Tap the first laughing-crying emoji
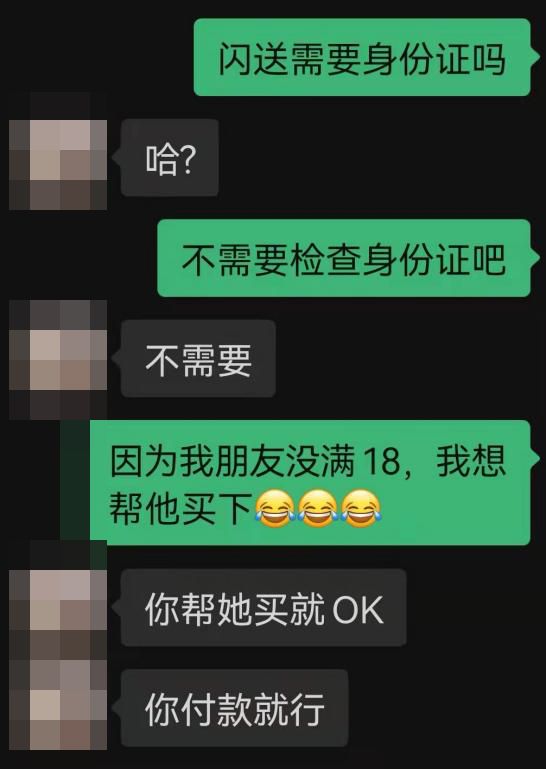This screenshot has width=546, height=769. 275,509
